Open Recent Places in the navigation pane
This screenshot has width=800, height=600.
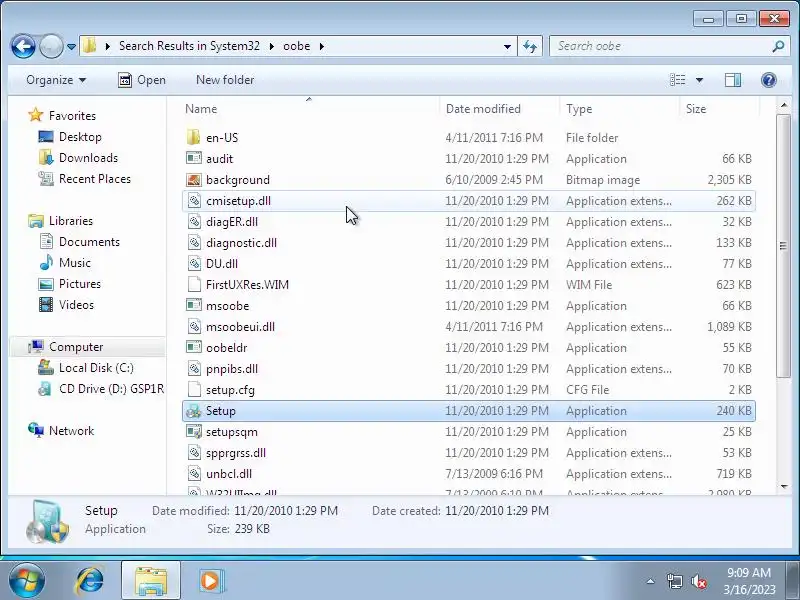pyautogui.click(x=94, y=179)
